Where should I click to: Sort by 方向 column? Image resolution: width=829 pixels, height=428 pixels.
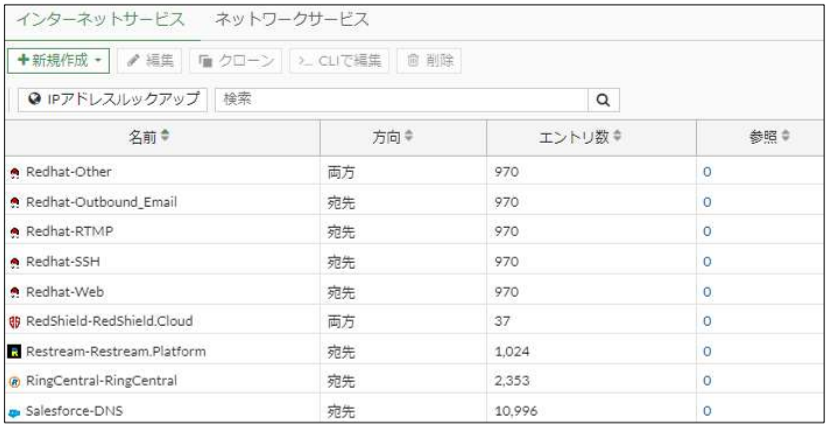click(x=402, y=135)
